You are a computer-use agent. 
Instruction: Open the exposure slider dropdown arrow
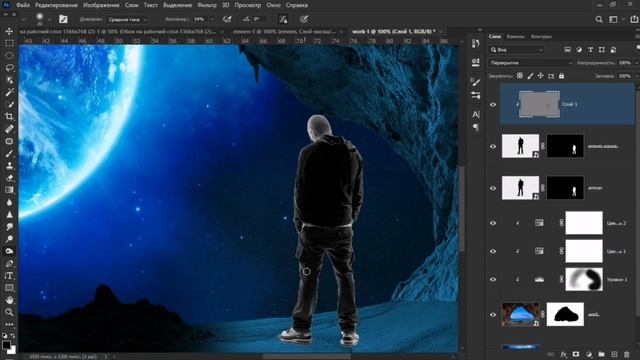pyautogui.click(x=212, y=19)
